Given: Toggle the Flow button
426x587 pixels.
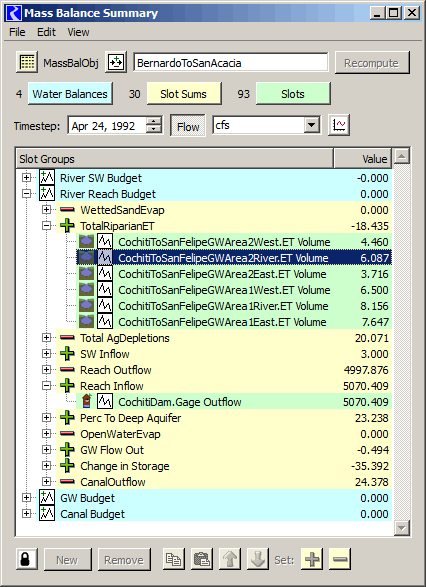Looking at the screenshot, I should pyautogui.click(x=188, y=126).
